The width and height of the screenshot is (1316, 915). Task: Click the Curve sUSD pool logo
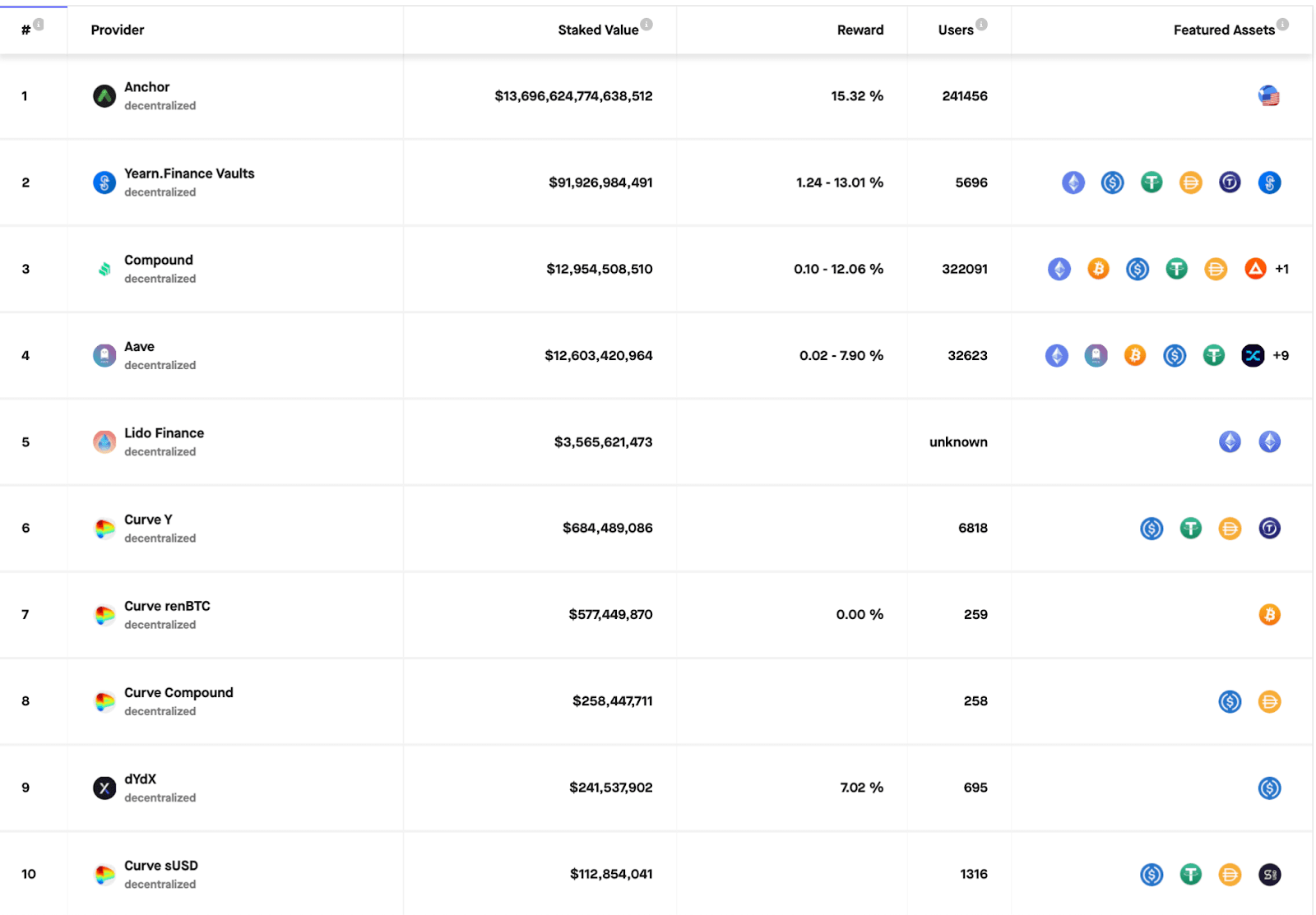104,874
